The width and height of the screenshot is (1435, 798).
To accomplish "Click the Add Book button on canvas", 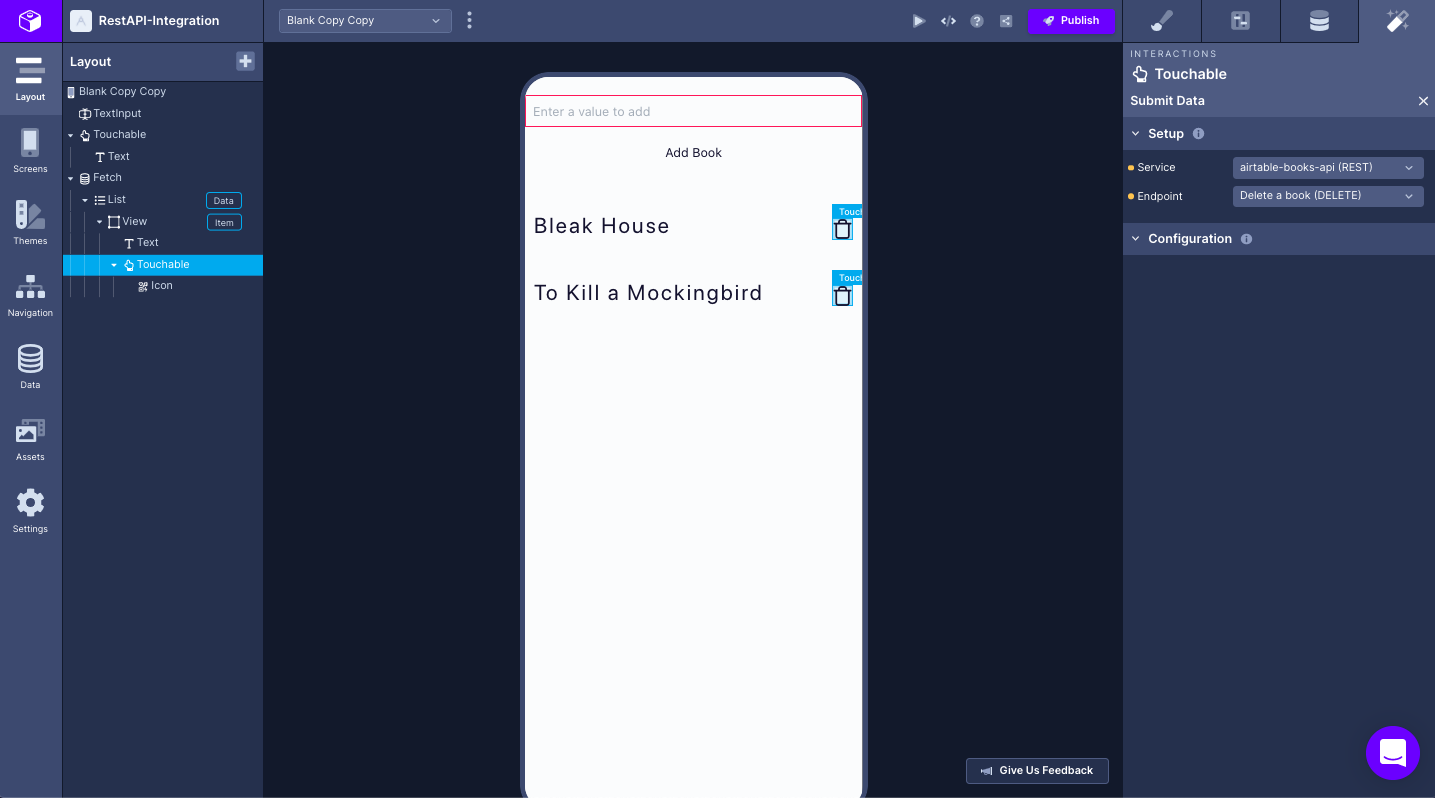I will click(694, 153).
